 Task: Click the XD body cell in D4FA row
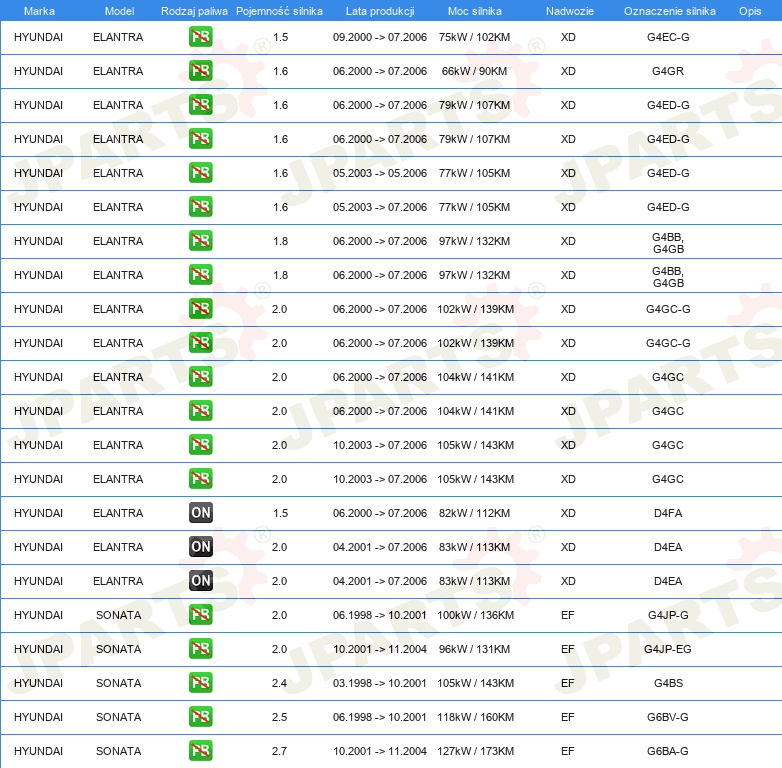pos(568,513)
